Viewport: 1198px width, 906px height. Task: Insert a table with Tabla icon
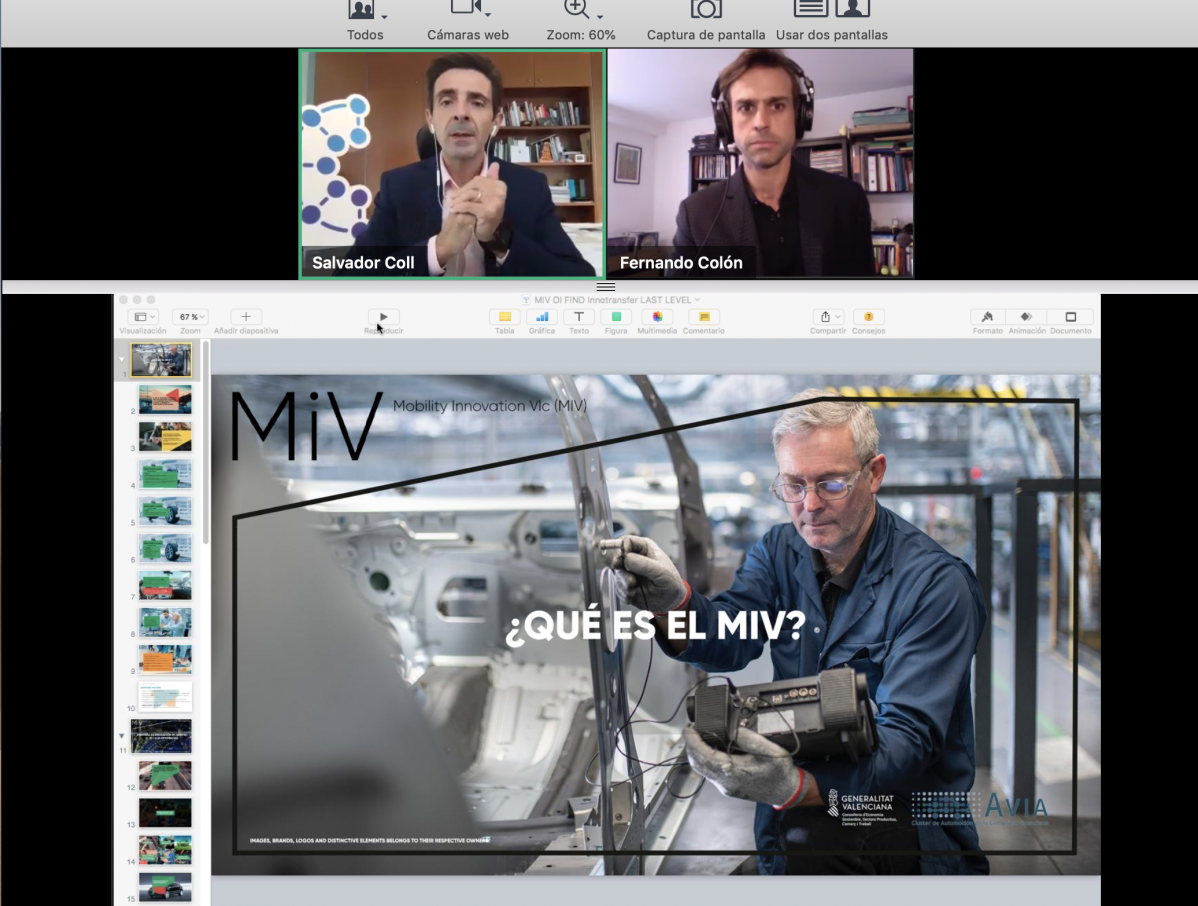504,316
